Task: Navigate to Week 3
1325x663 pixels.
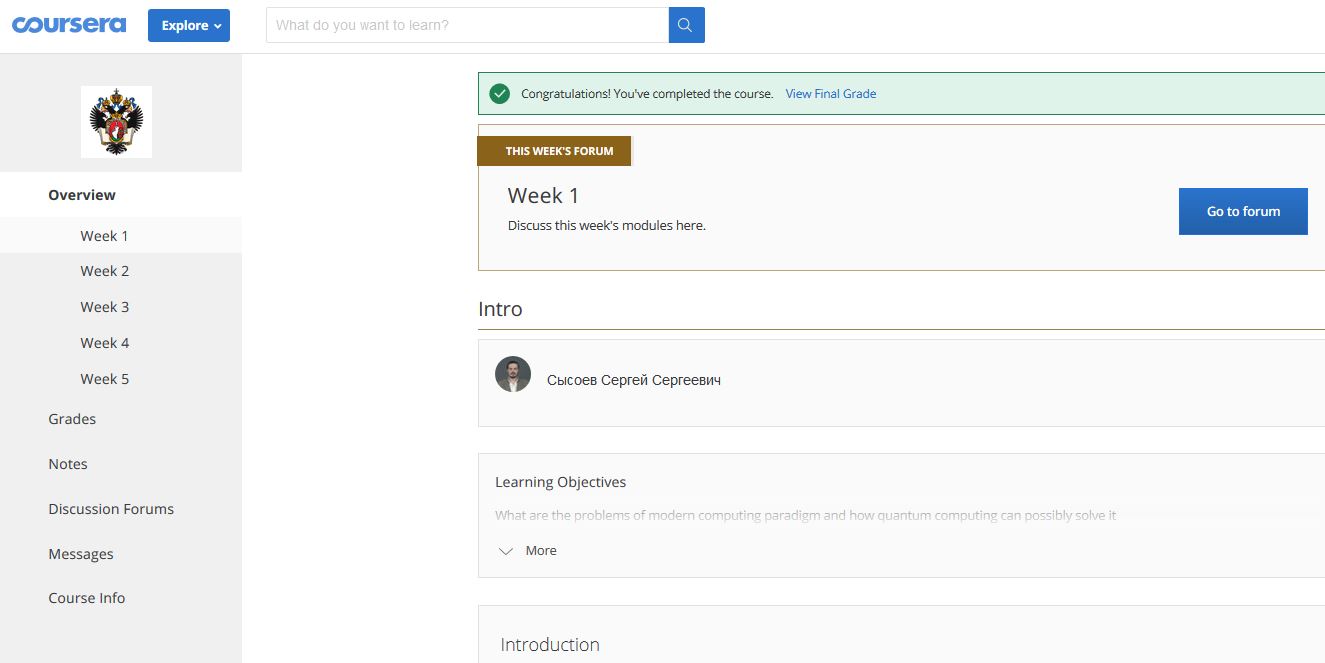Action: (105, 307)
